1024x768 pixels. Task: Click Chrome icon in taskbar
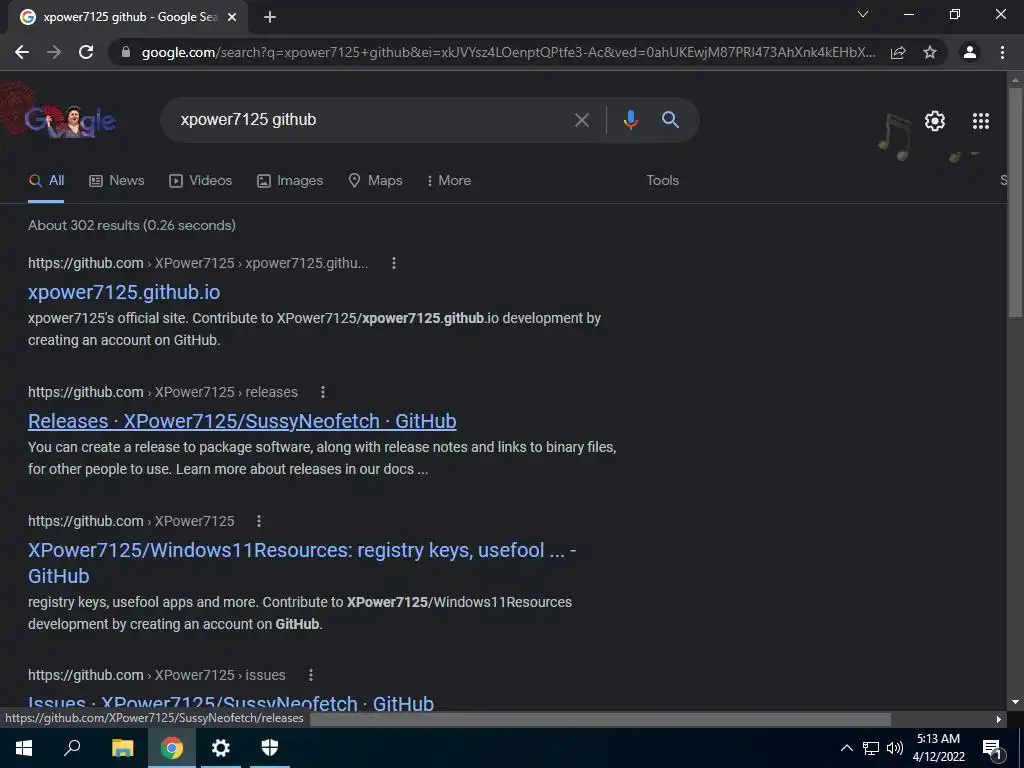point(172,748)
